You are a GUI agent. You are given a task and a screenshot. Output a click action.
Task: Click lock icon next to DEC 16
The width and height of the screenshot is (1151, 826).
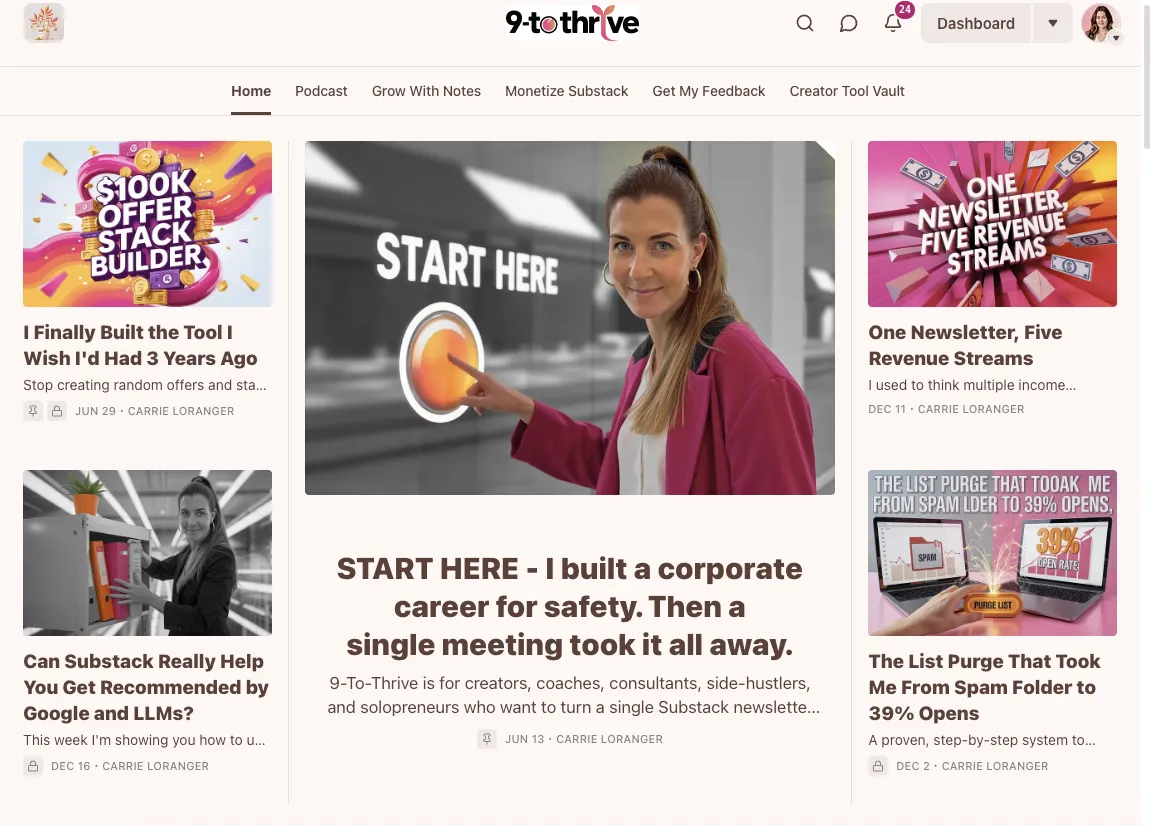coord(33,767)
